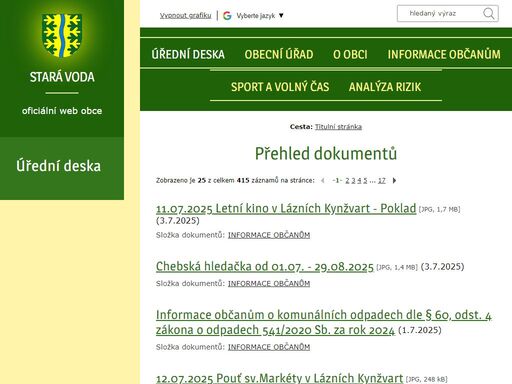Click INFORMACE OBČANŮM folder under komunálních odpadech
This screenshot has height=384, width=512.
269,347
